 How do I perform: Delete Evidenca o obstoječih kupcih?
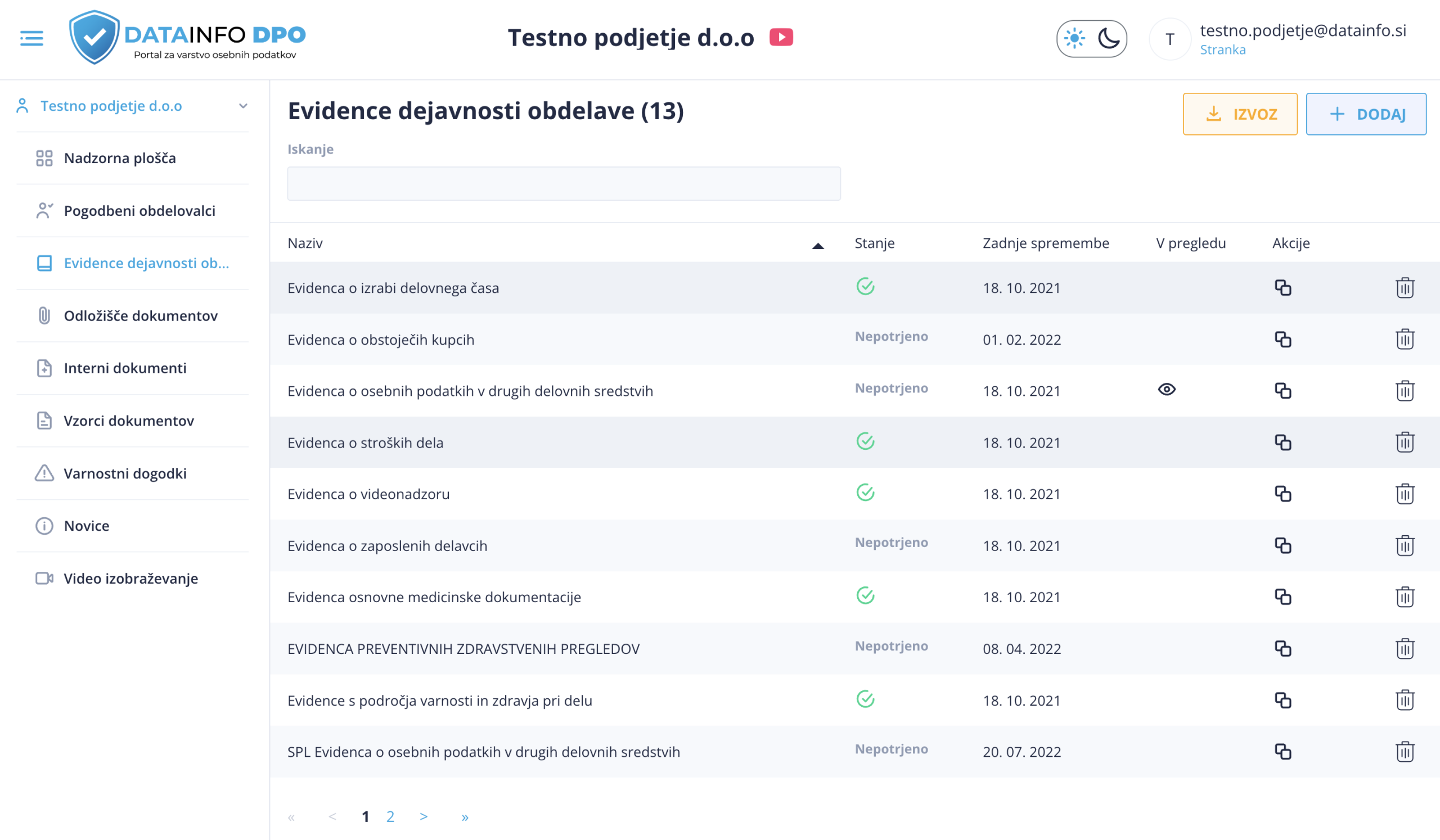(x=1405, y=340)
